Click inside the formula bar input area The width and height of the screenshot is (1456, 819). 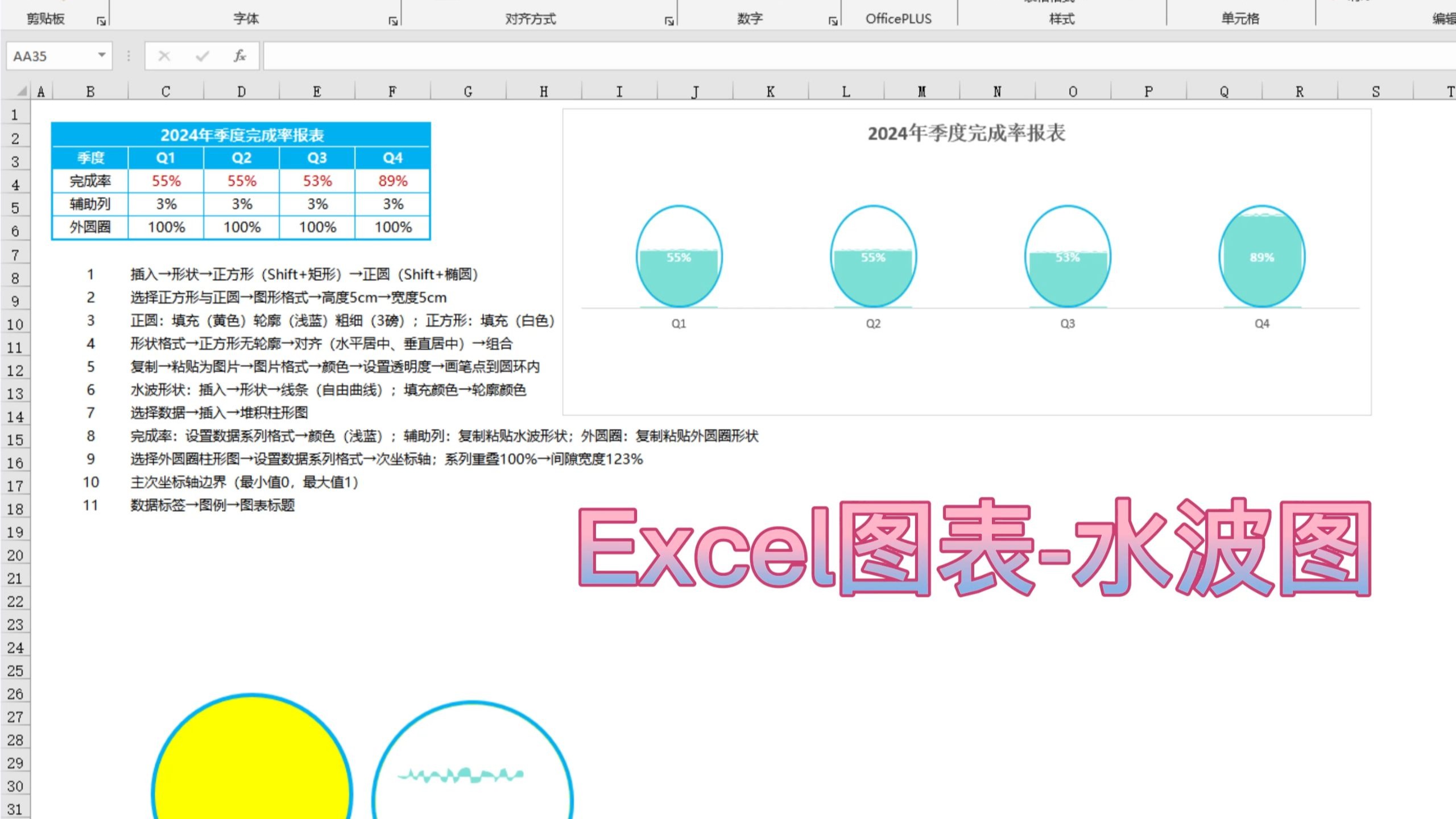[512, 56]
